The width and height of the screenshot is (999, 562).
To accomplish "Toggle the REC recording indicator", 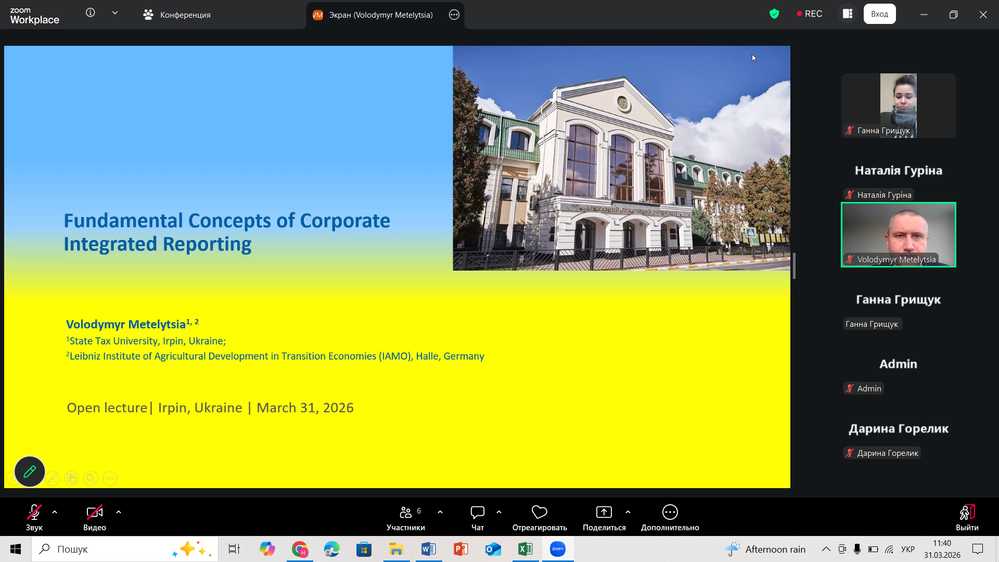I will (809, 14).
